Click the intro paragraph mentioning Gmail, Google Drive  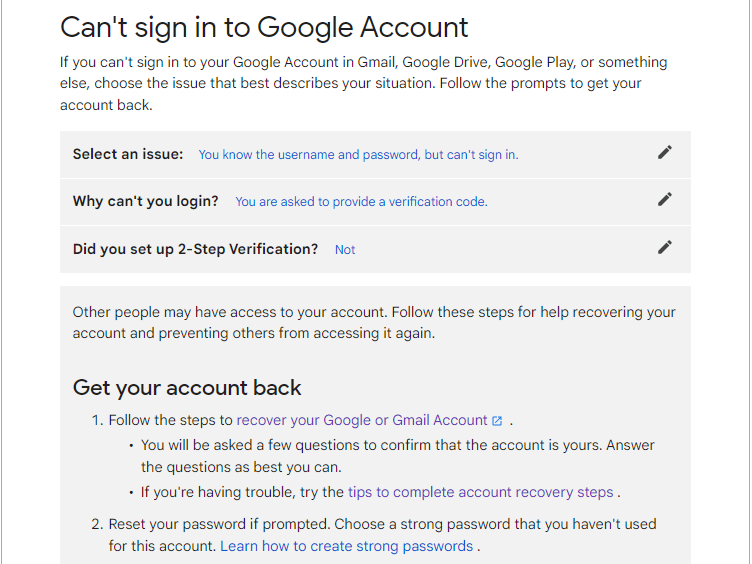[364, 83]
